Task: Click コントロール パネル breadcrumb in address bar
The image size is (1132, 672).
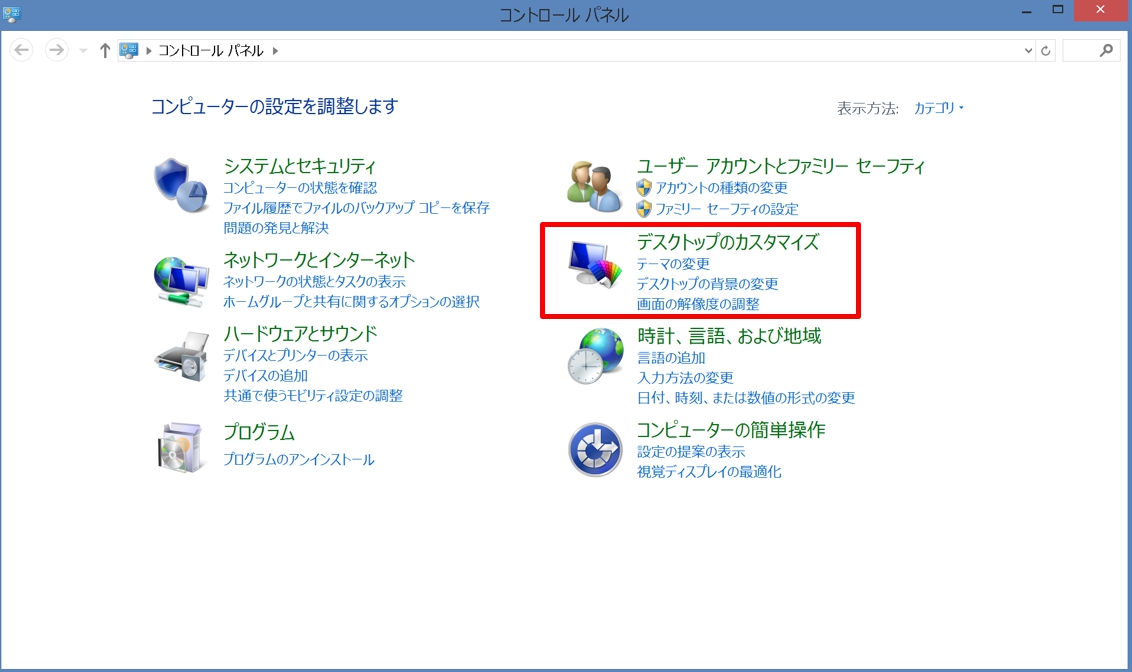Action: (211, 51)
